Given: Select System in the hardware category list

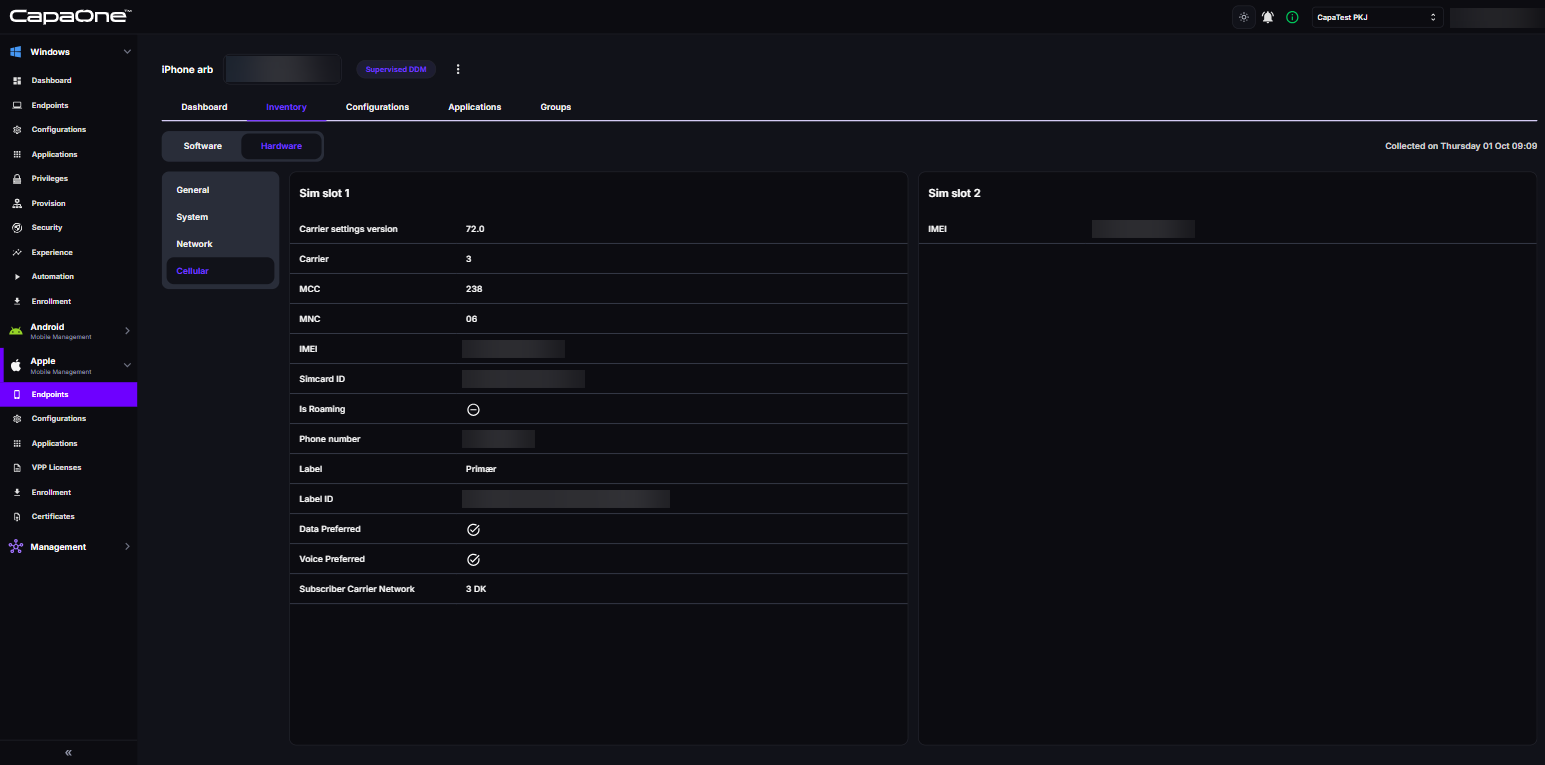Looking at the screenshot, I should click(220, 217).
